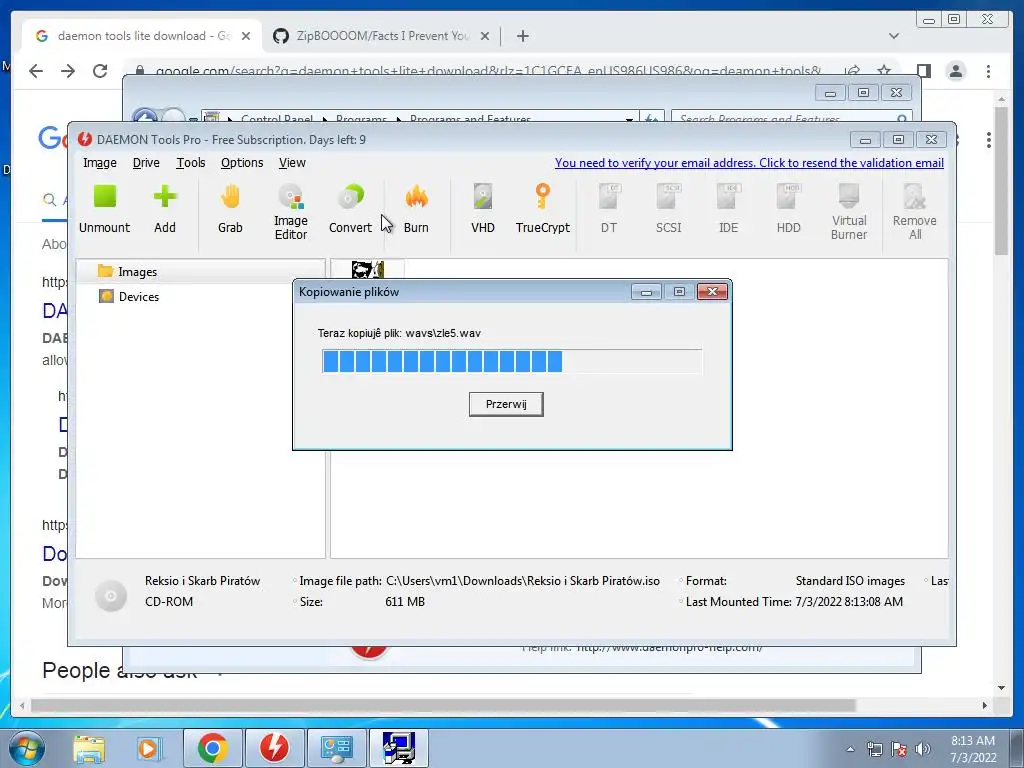
Task: Click the Chrome vertical scrollbar
Action: (1001, 180)
